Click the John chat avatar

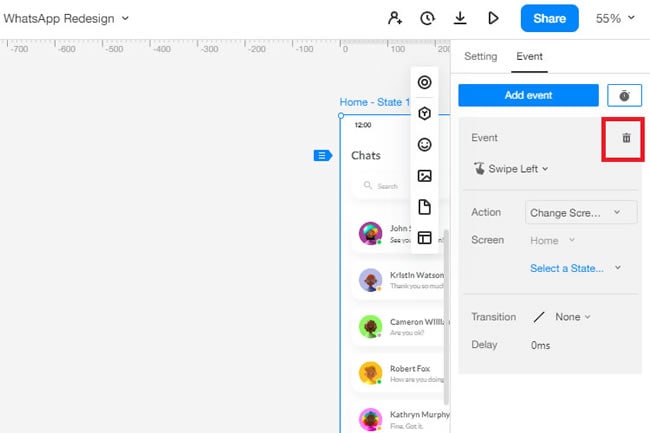[x=370, y=233]
